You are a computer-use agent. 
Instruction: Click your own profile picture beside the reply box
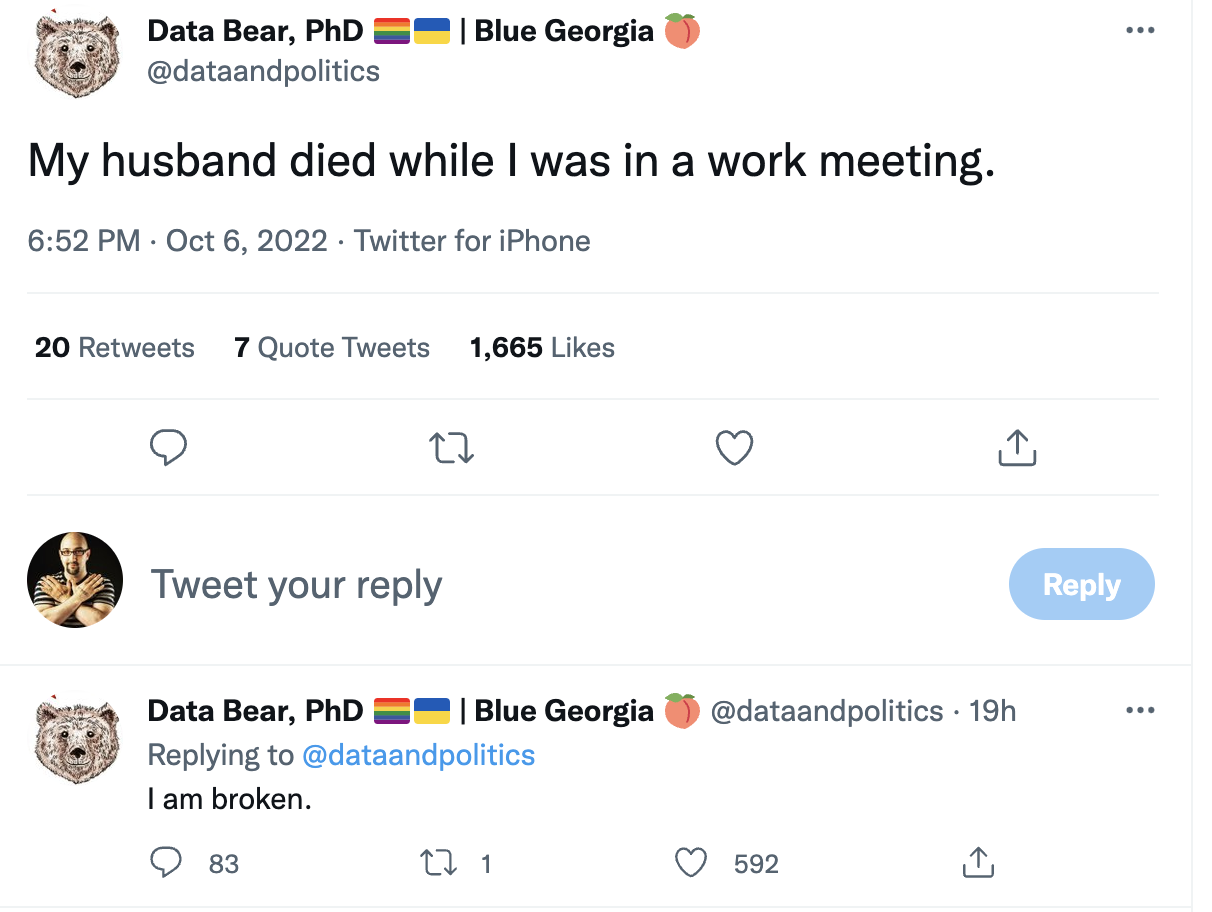75,580
